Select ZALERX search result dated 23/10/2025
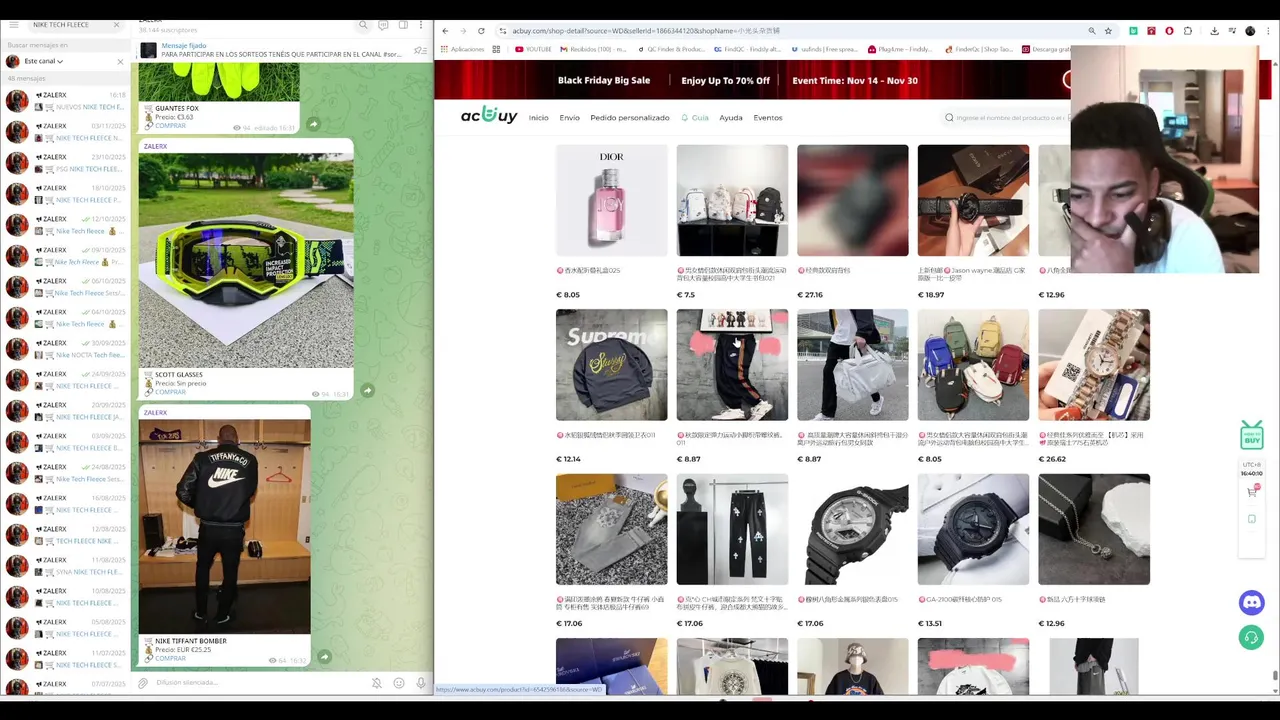1280x720 pixels. tap(66, 163)
